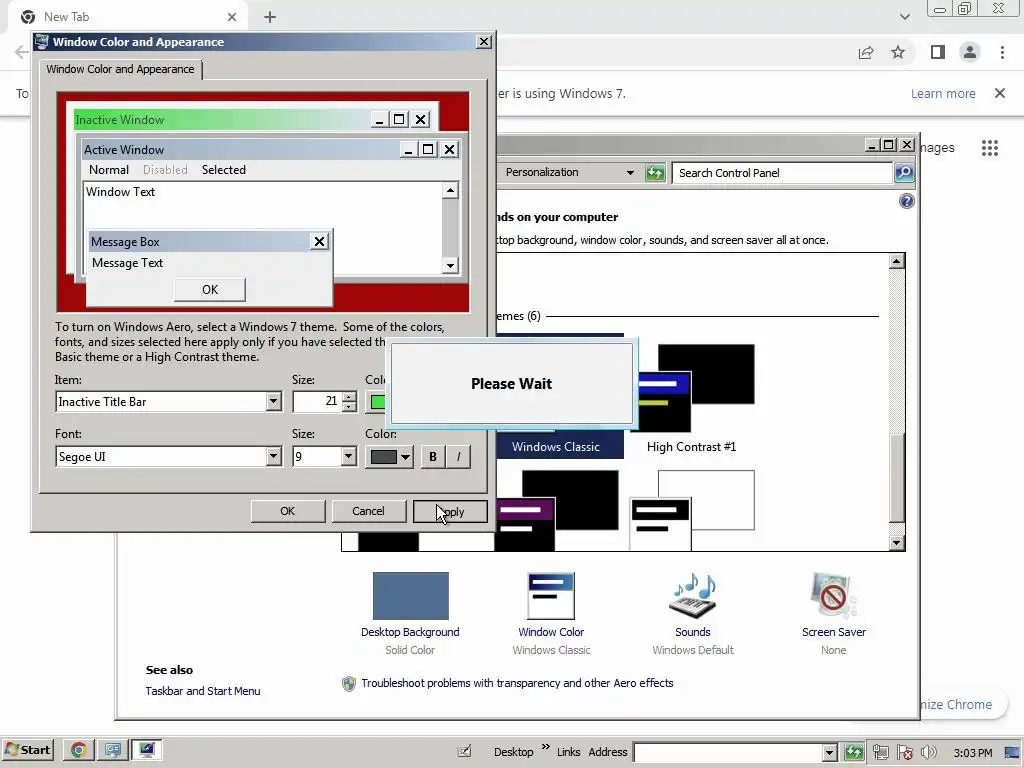Click the Personalization taskbar icon with monitor
This screenshot has width=1024, height=768.
coord(147,750)
